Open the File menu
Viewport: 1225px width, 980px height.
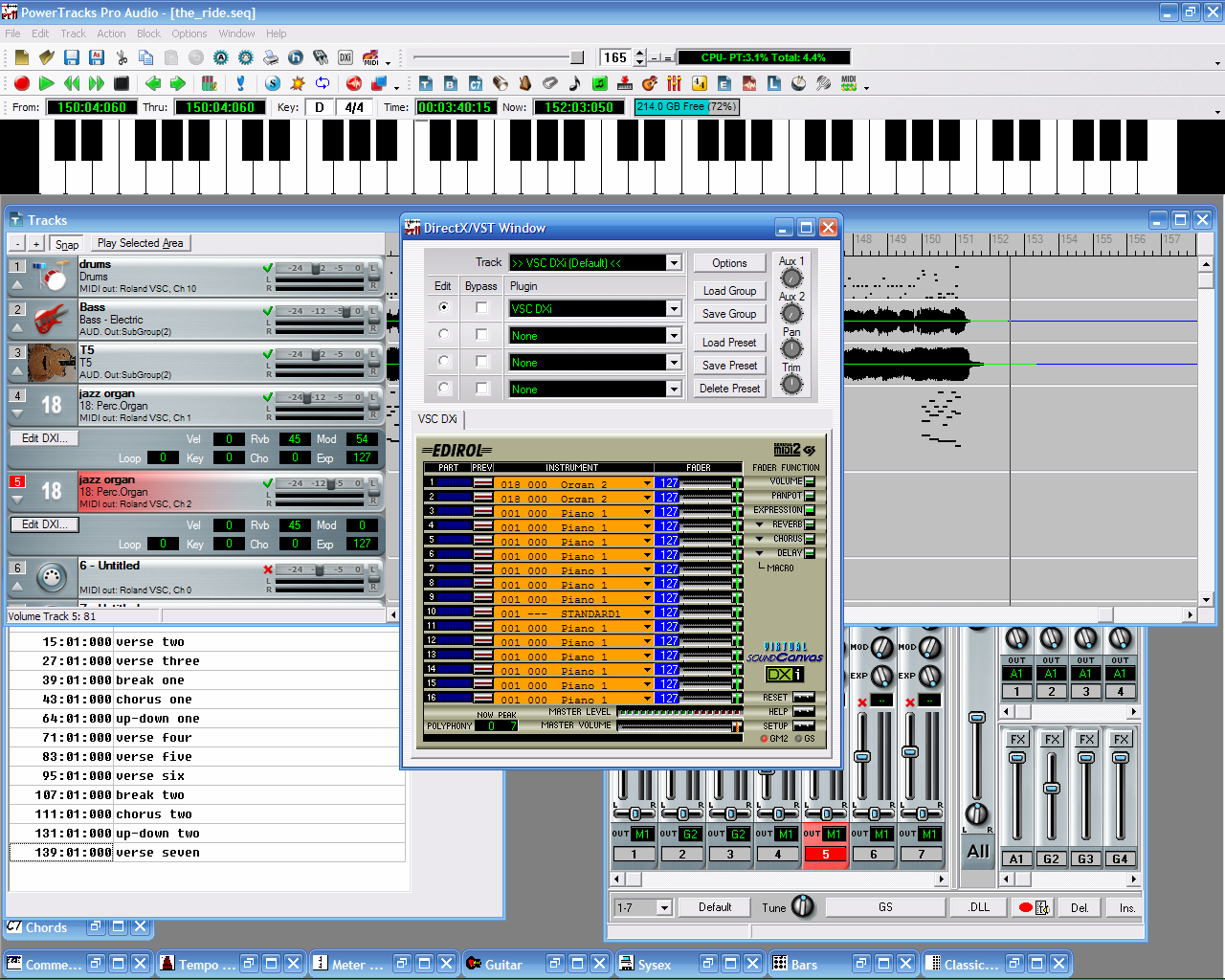point(12,33)
